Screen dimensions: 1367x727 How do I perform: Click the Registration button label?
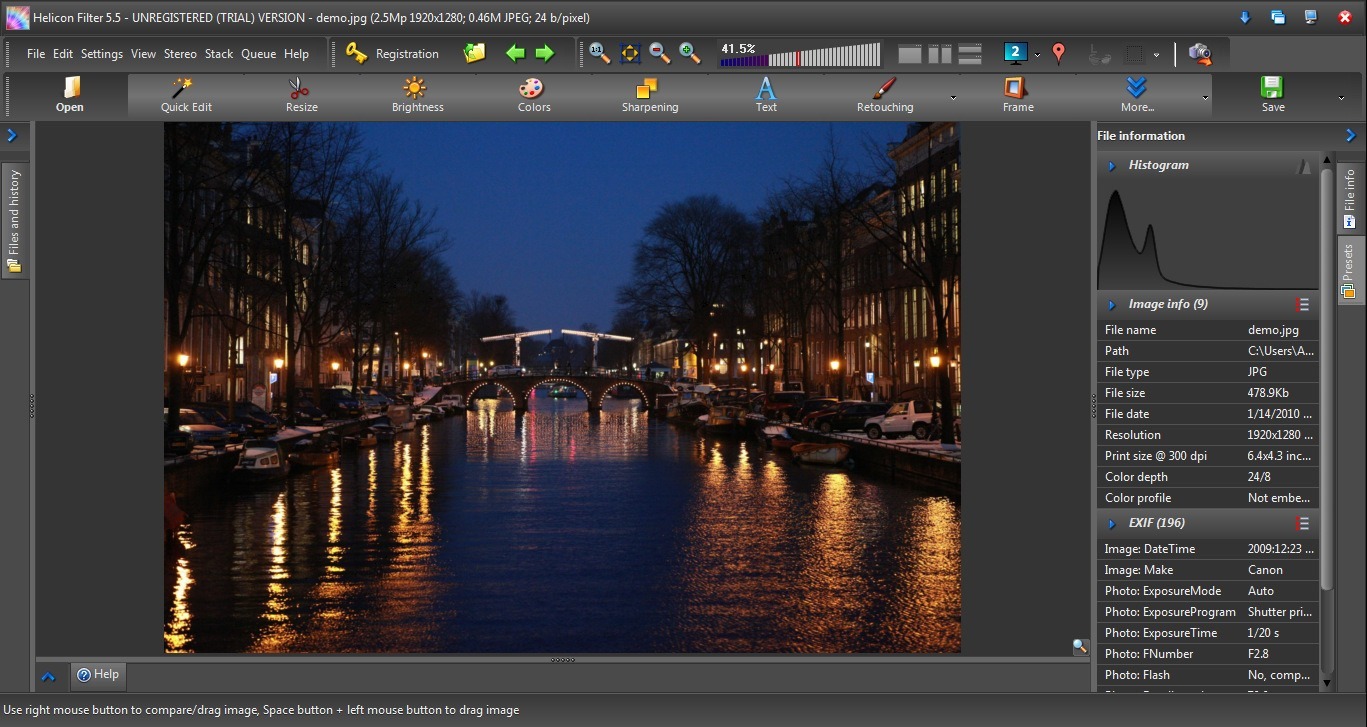407,54
